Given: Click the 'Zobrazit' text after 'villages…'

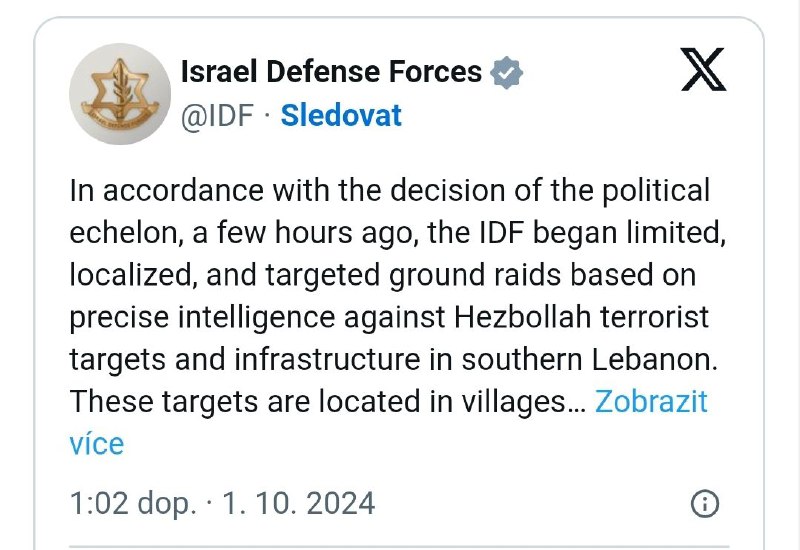Looking at the screenshot, I should pos(651,402).
